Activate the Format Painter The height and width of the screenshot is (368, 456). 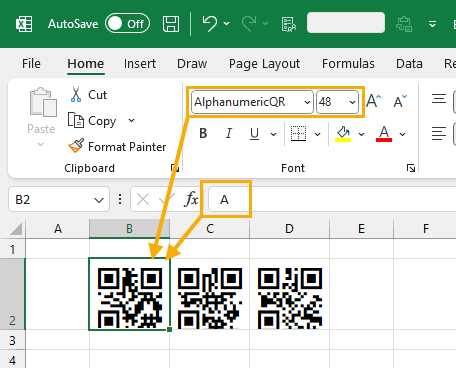pyautogui.click(x=117, y=146)
